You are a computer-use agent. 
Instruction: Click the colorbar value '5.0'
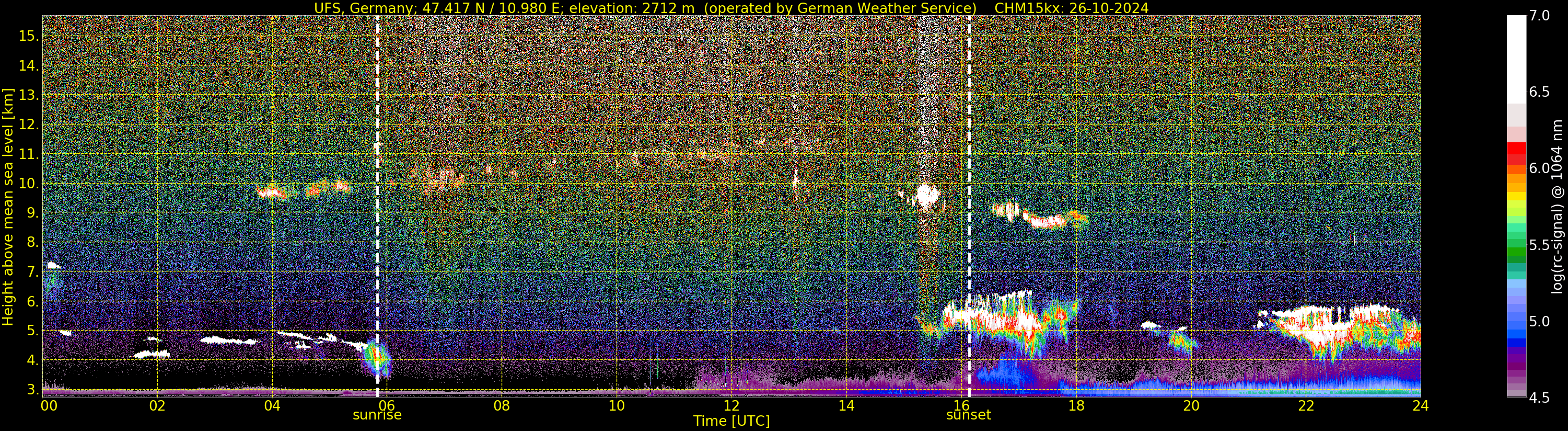(1539, 321)
